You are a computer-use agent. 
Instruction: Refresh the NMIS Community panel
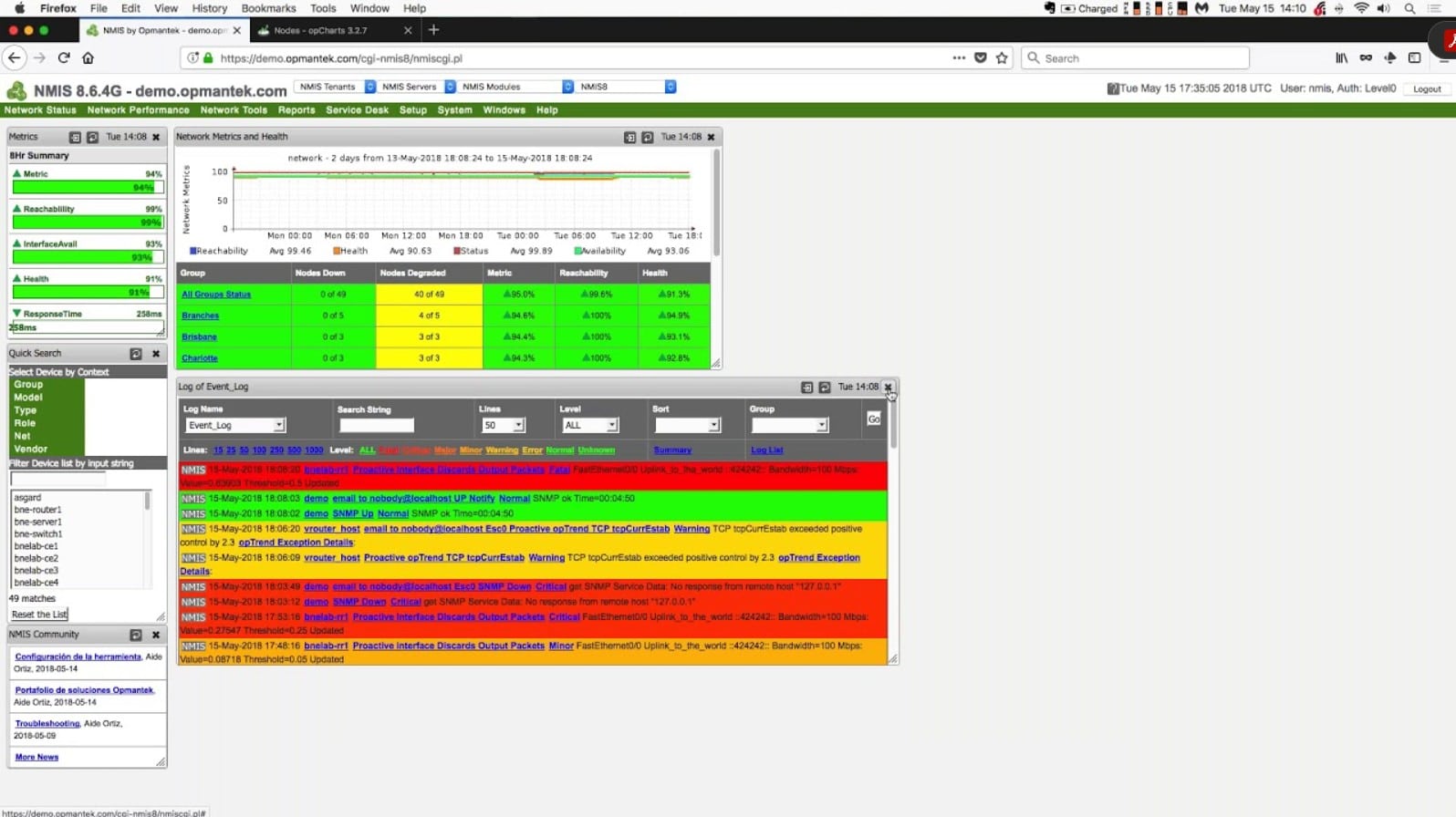pyautogui.click(x=136, y=635)
